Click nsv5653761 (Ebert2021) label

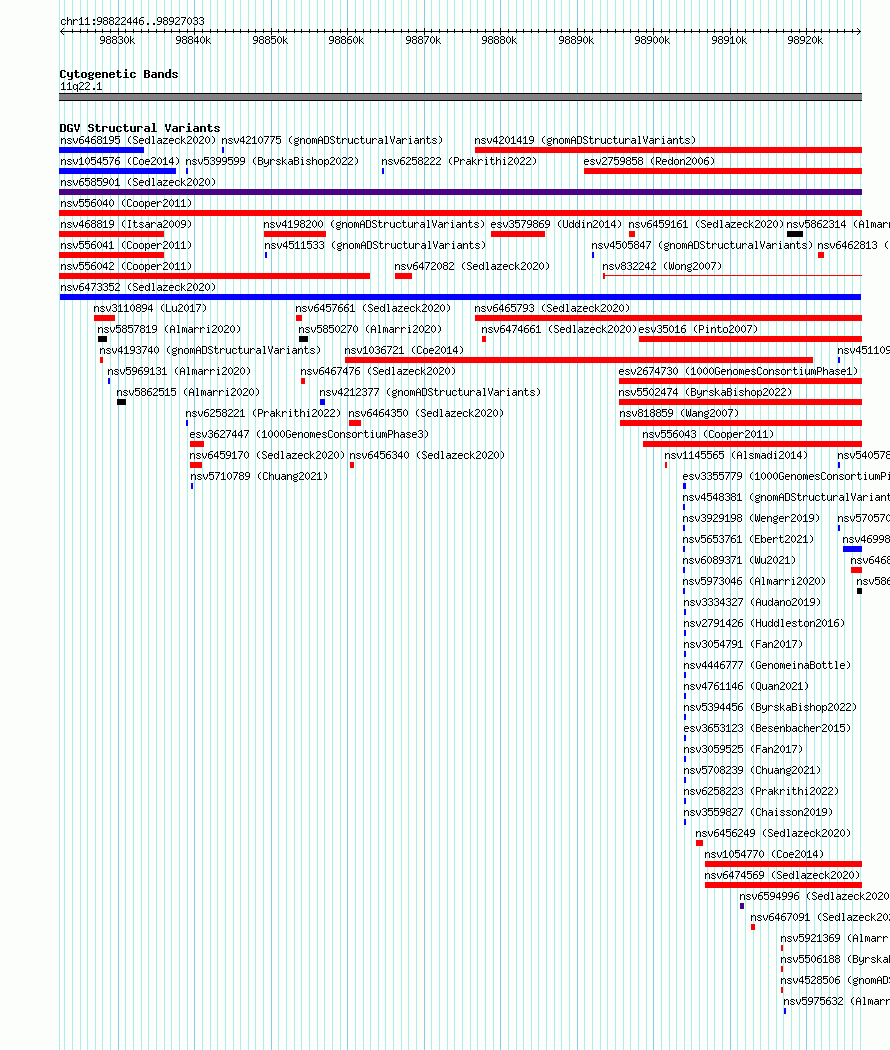click(x=749, y=539)
